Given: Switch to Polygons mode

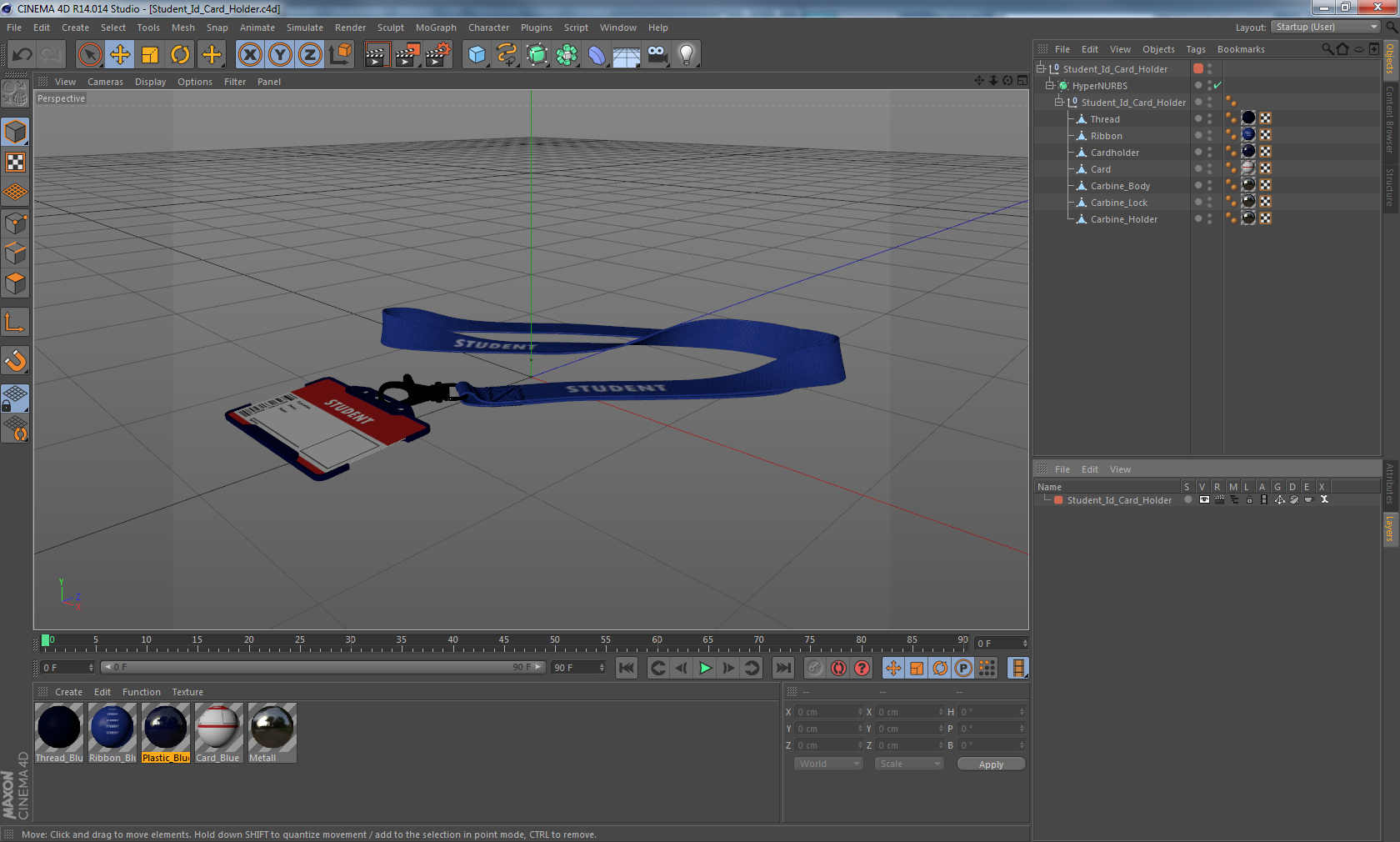Looking at the screenshot, I should pos(15,283).
